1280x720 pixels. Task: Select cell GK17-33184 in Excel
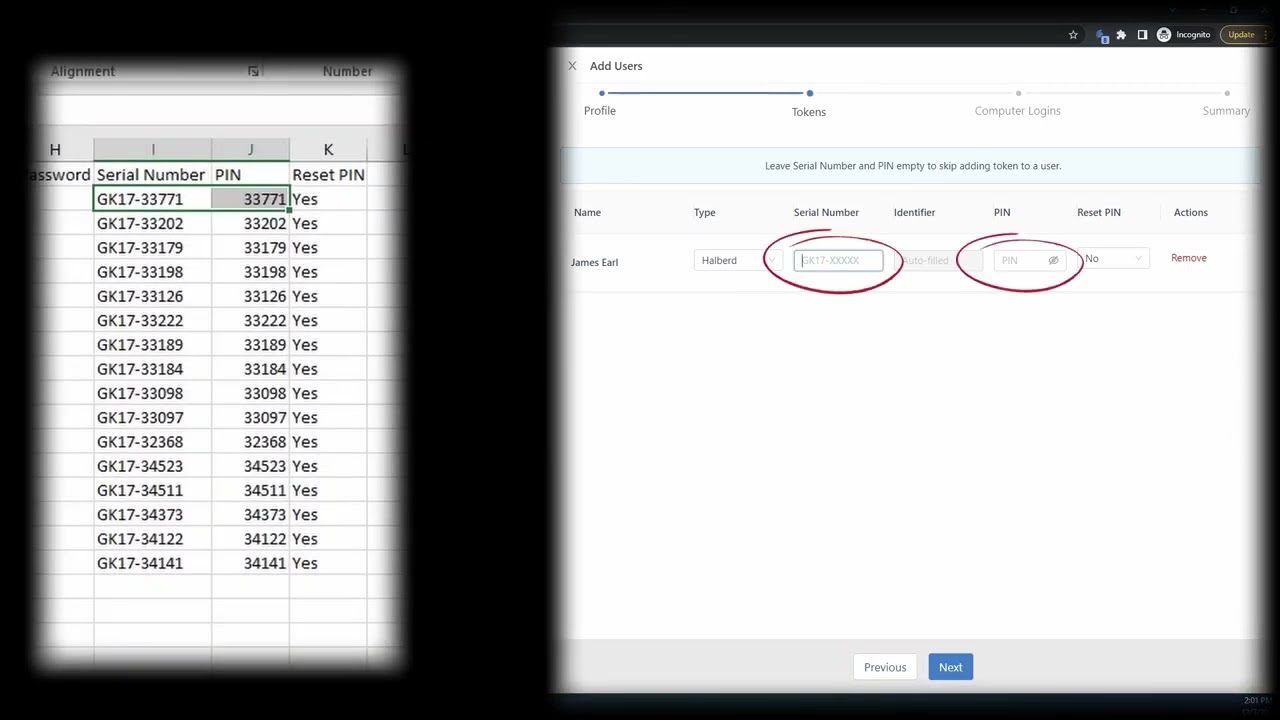click(153, 369)
